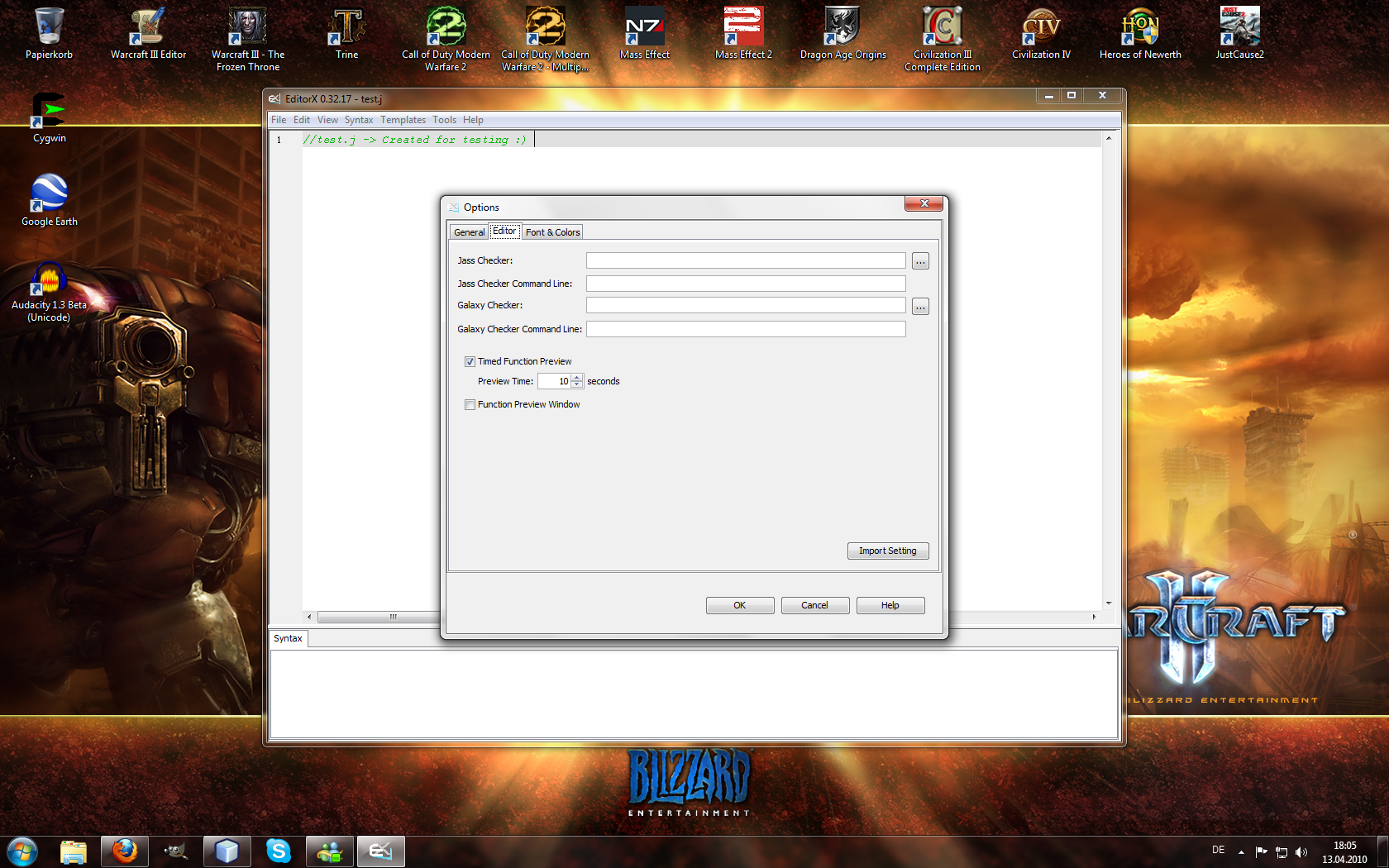Switch to Firefox in the taskbar
The height and width of the screenshot is (868, 1389).
[x=125, y=851]
